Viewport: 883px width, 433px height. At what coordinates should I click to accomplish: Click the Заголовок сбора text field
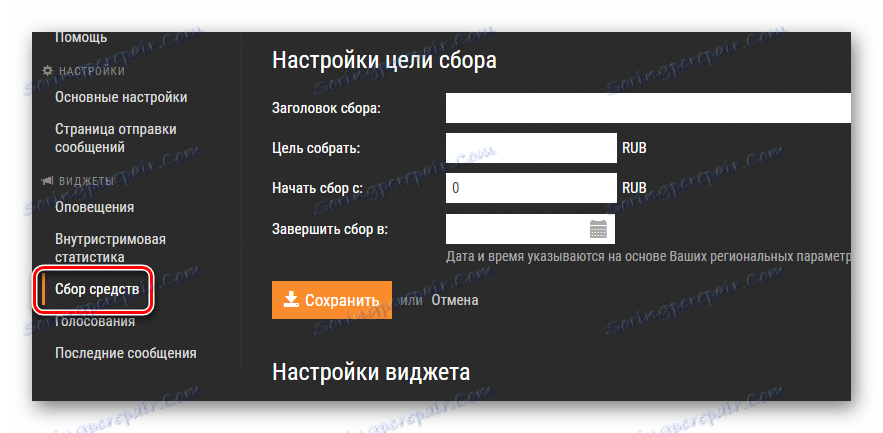click(x=648, y=108)
